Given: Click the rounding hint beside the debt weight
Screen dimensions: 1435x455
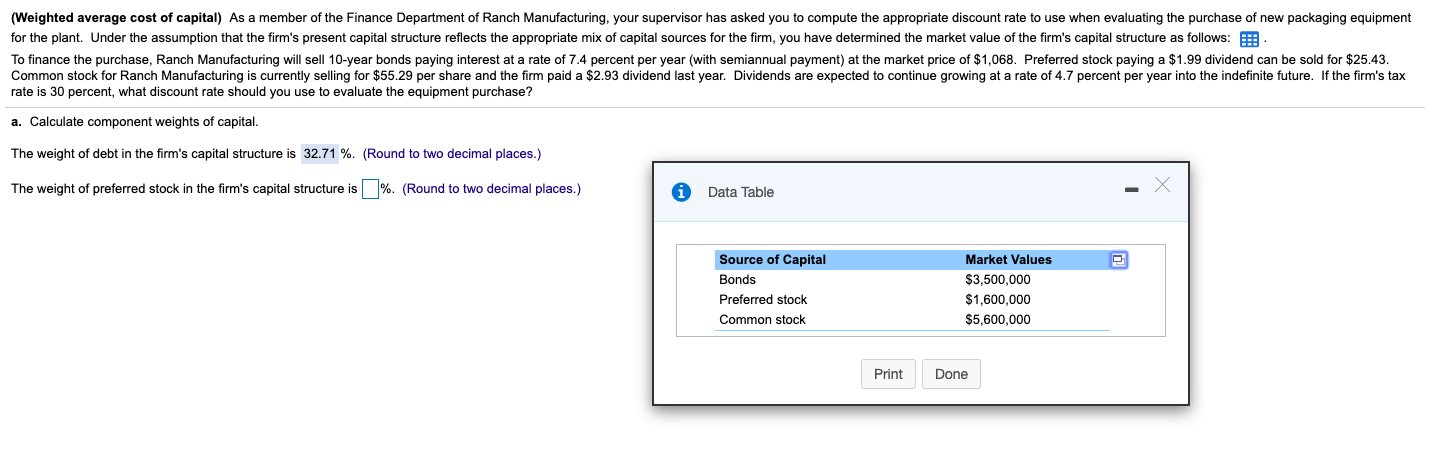Looking at the screenshot, I should tap(452, 154).
